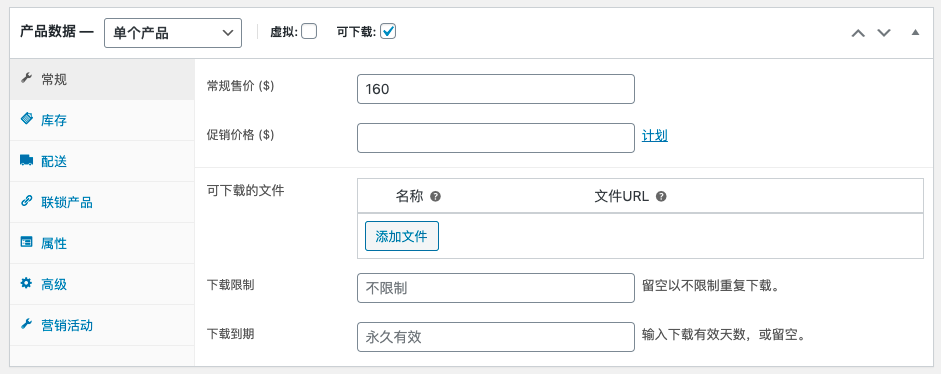Click the gear icon beside 高级

coord(26,283)
